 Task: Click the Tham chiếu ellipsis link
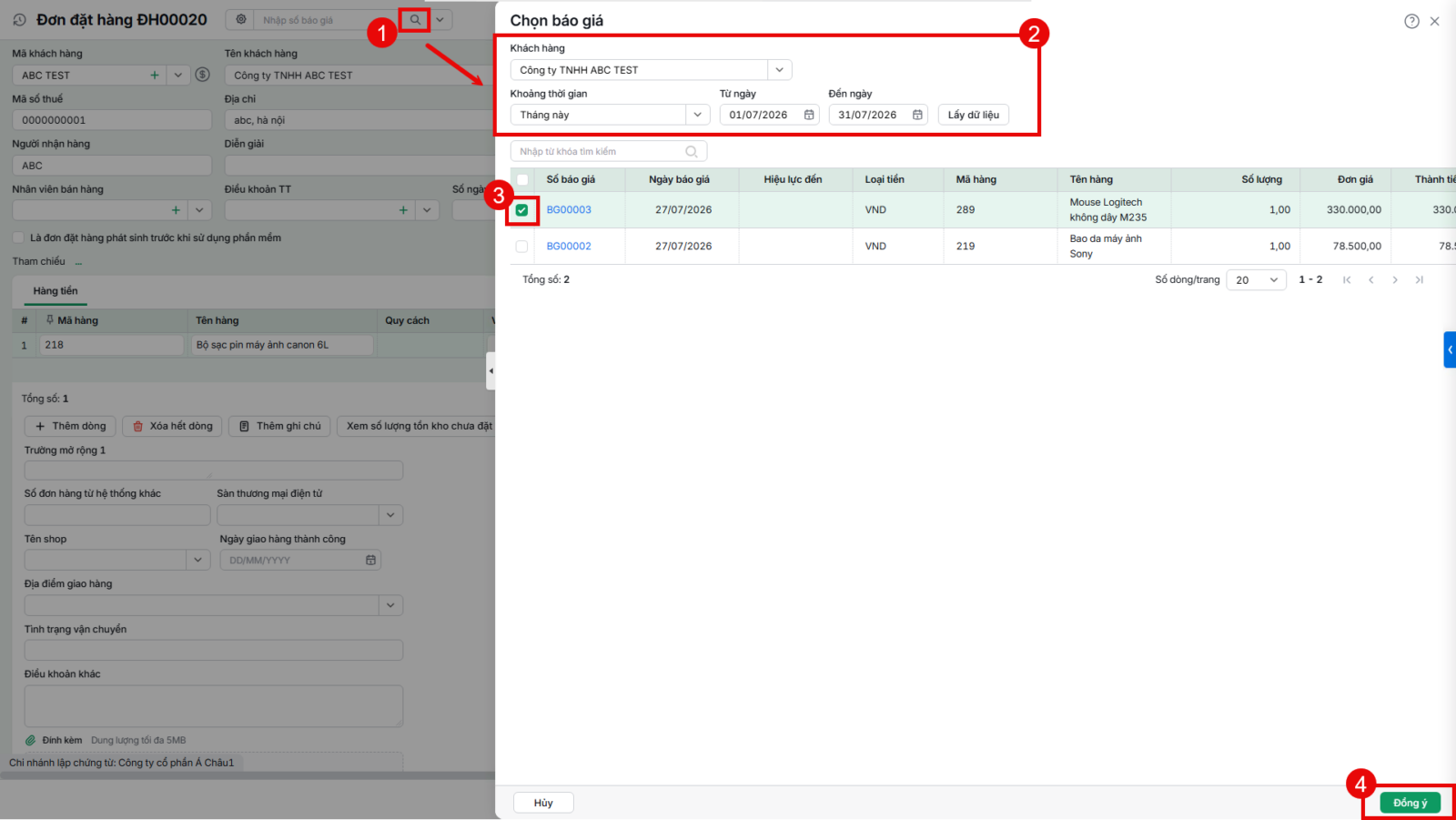coord(78,262)
